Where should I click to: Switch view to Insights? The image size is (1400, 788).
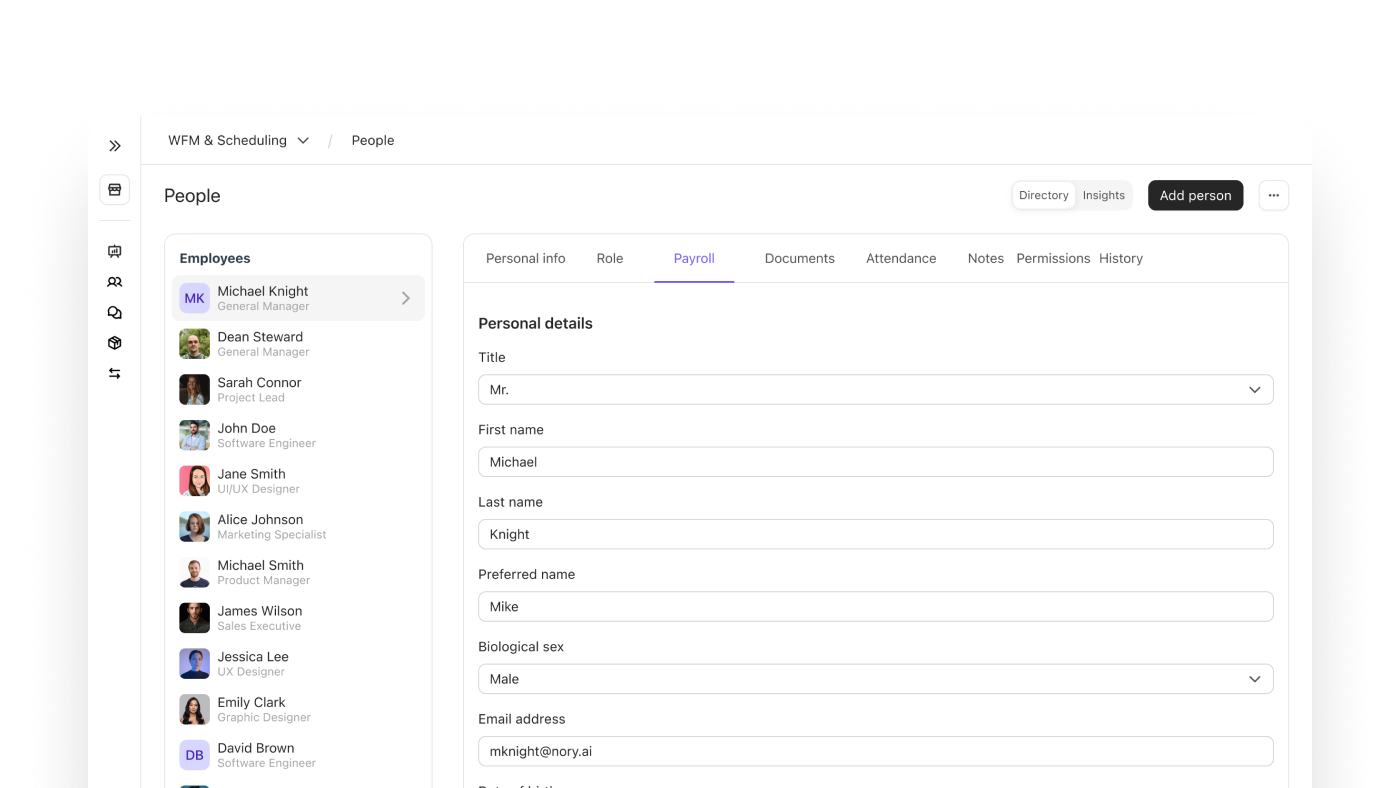[1103, 196]
